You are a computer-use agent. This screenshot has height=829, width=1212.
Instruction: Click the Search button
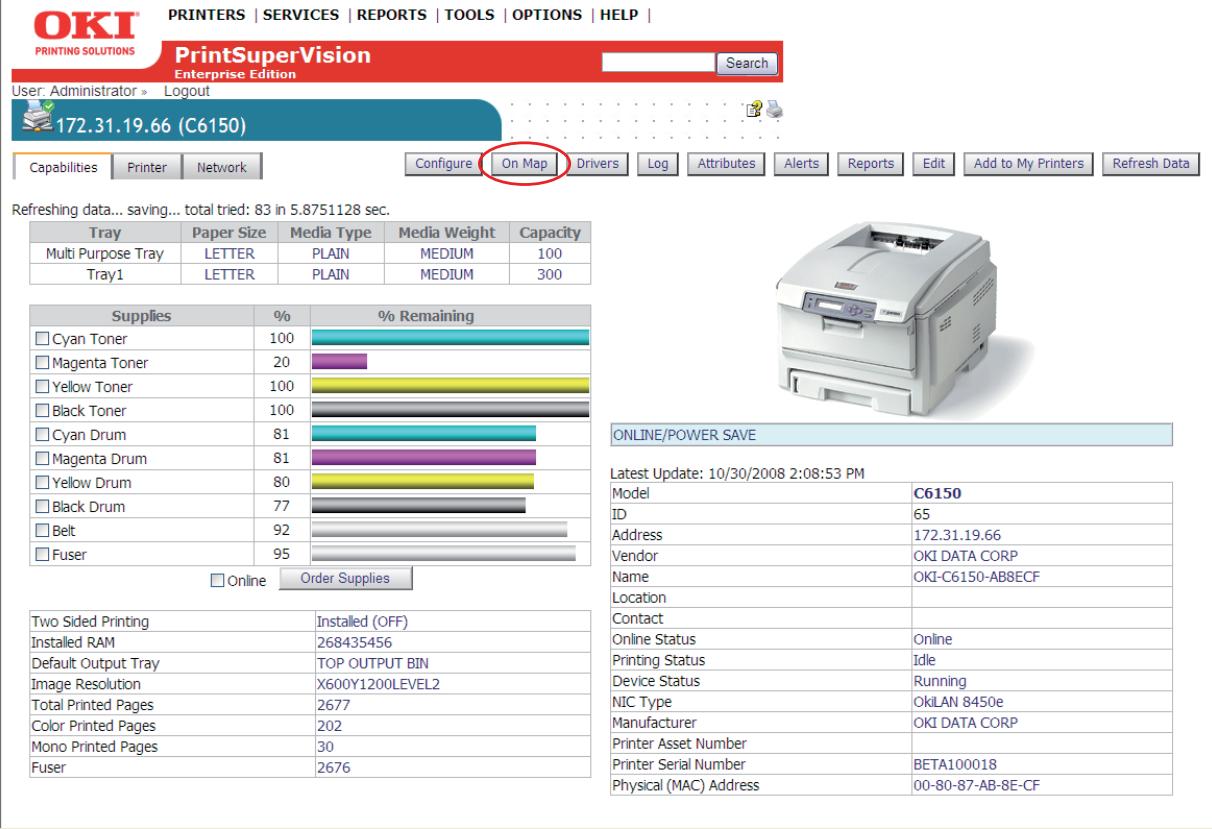tap(747, 63)
